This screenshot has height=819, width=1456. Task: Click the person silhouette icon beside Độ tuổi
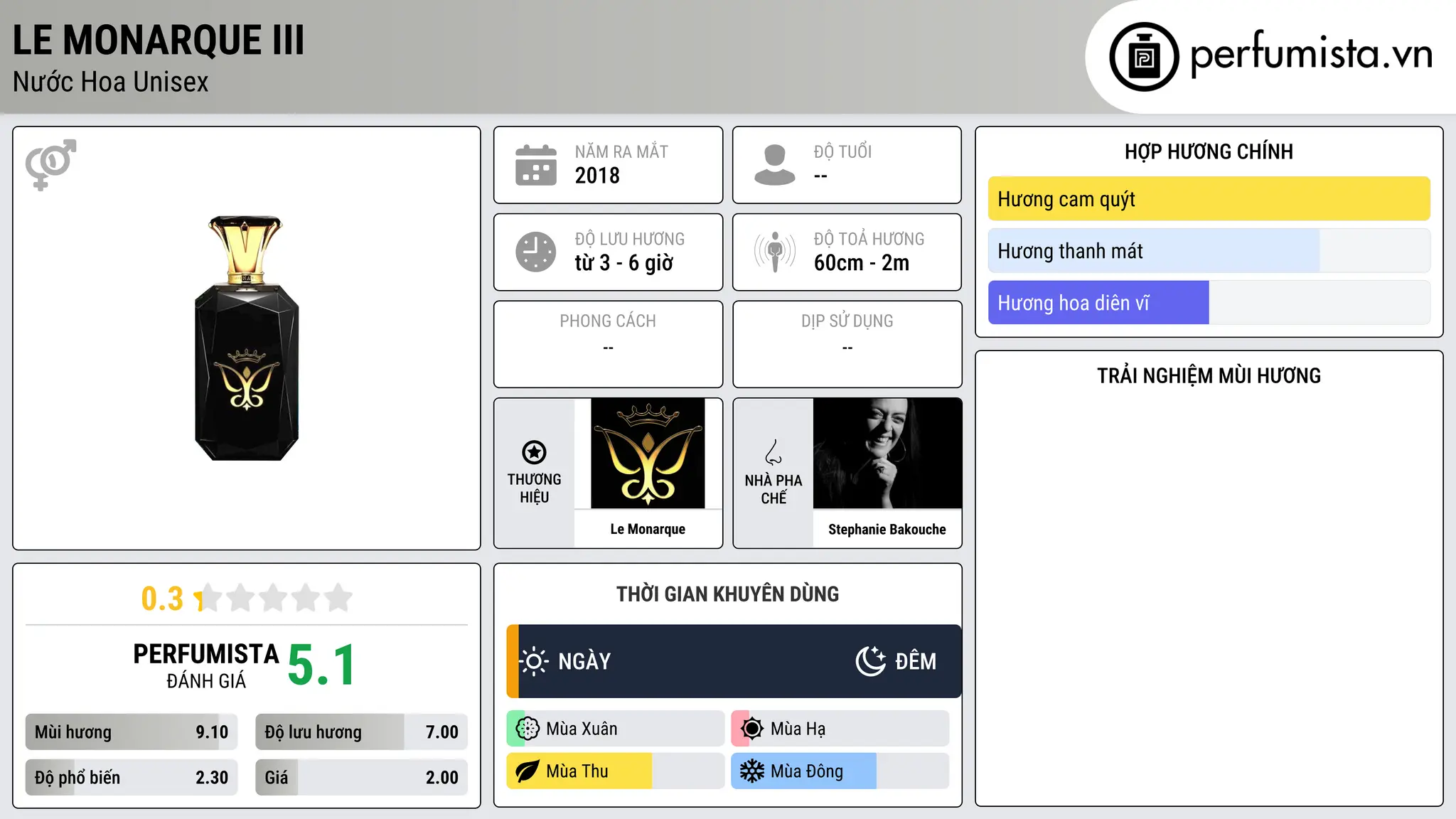(x=775, y=165)
